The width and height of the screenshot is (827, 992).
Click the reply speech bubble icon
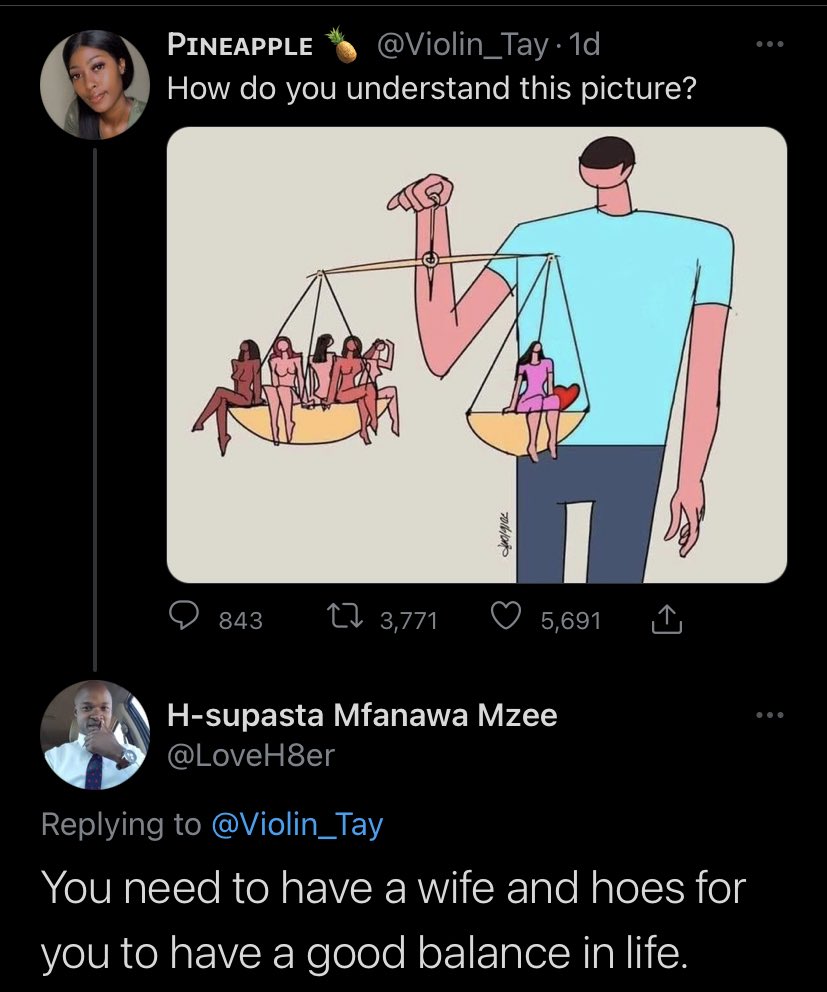tap(183, 620)
